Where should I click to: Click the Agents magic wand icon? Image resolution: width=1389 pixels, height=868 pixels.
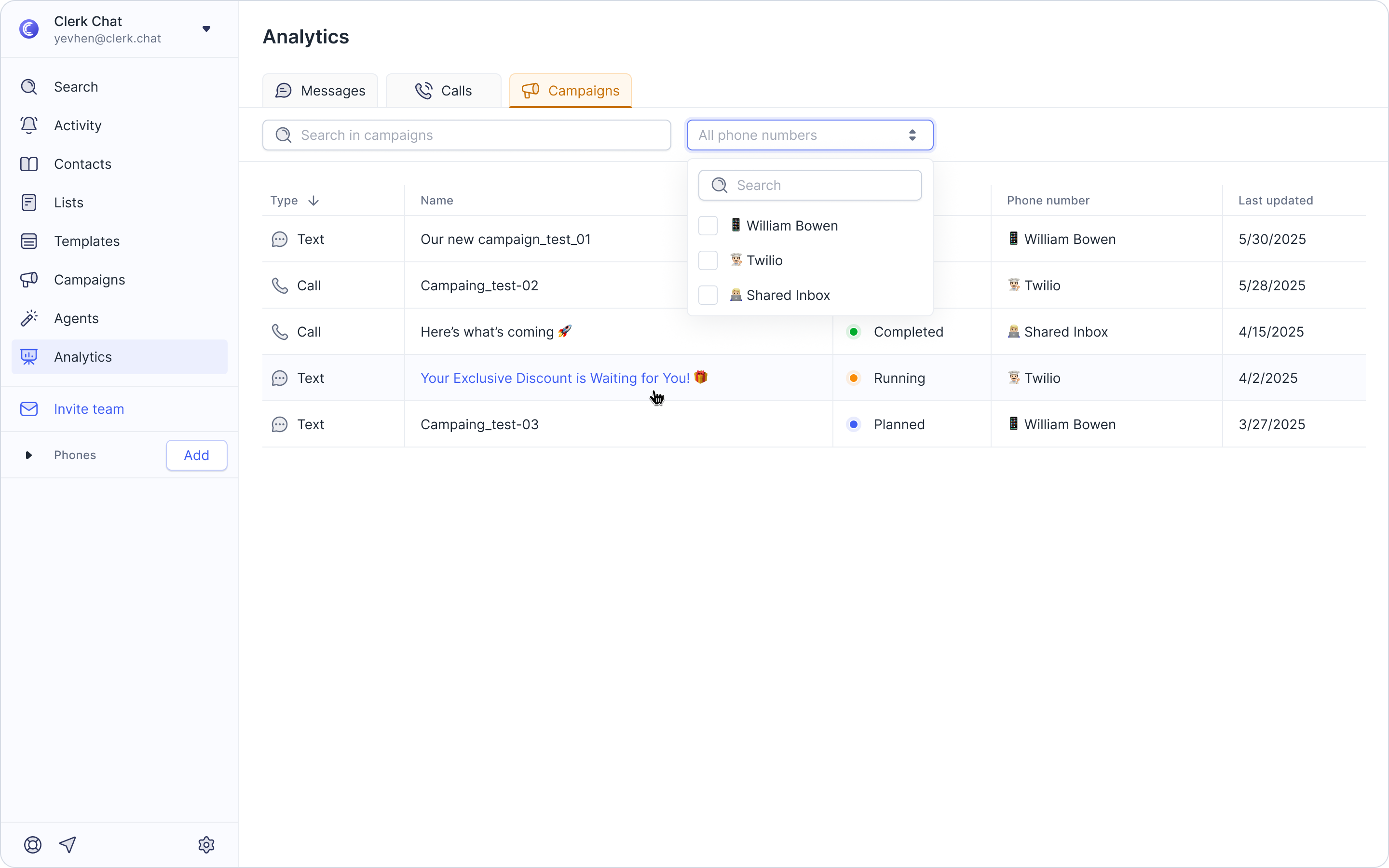pyautogui.click(x=29, y=318)
